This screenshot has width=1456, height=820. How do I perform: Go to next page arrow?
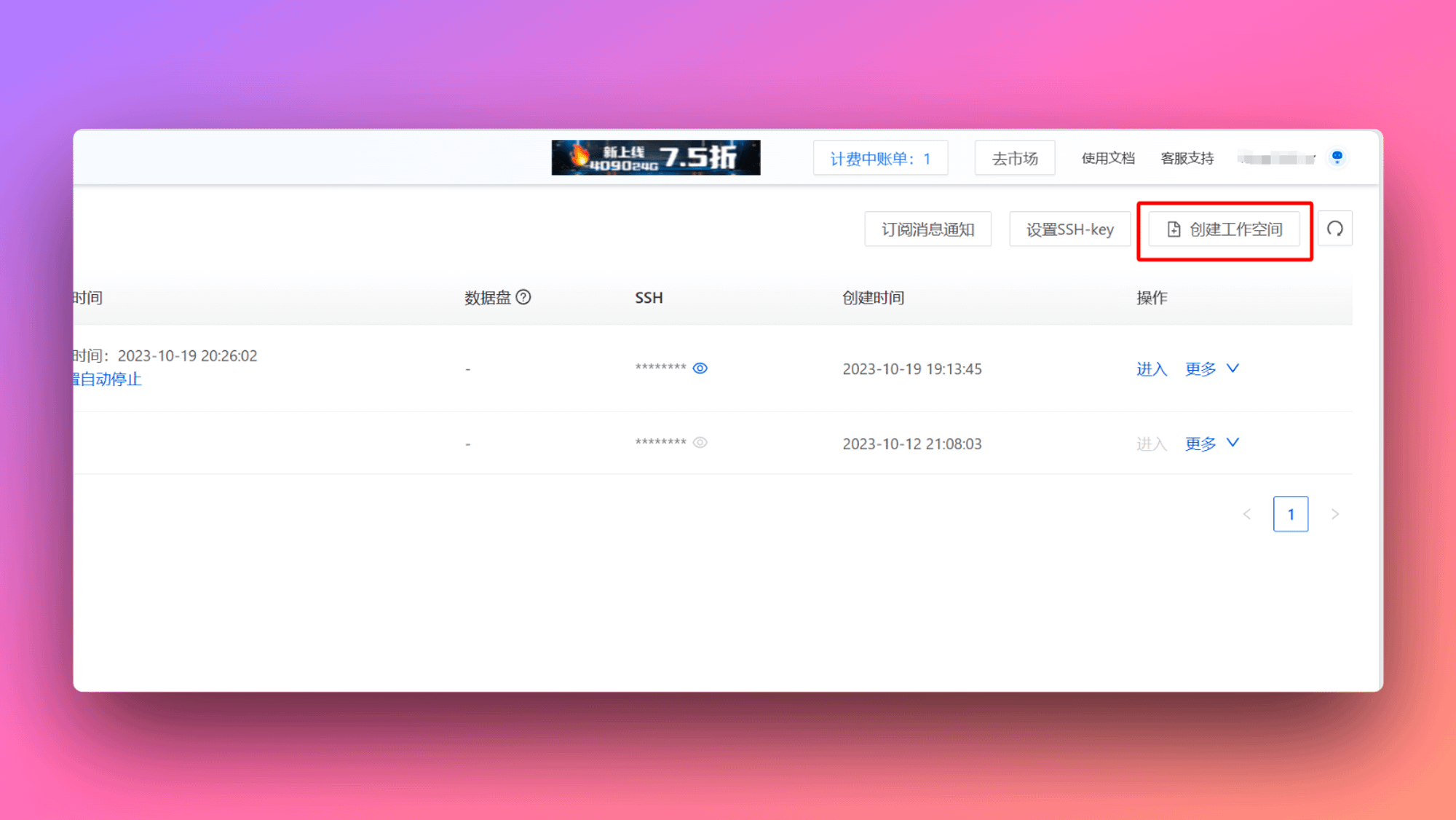point(1334,514)
